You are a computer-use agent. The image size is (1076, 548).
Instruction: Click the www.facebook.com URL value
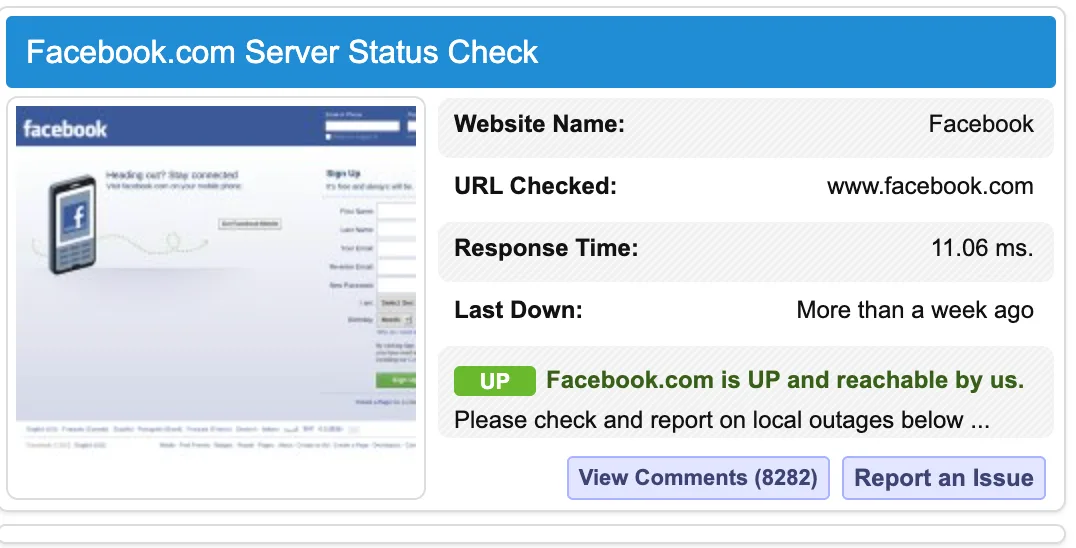point(930,186)
